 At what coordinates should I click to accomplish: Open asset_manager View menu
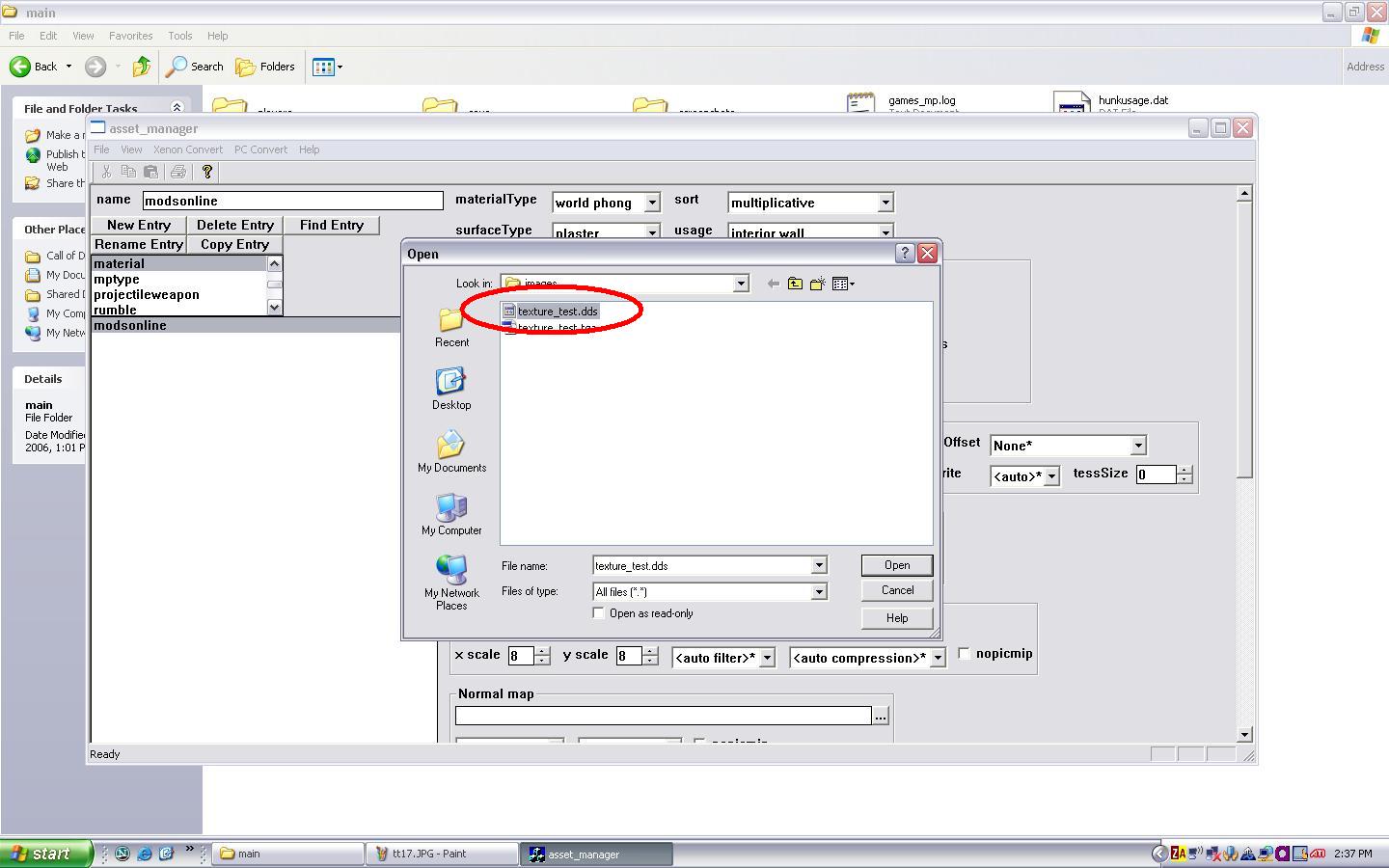click(131, 149)
